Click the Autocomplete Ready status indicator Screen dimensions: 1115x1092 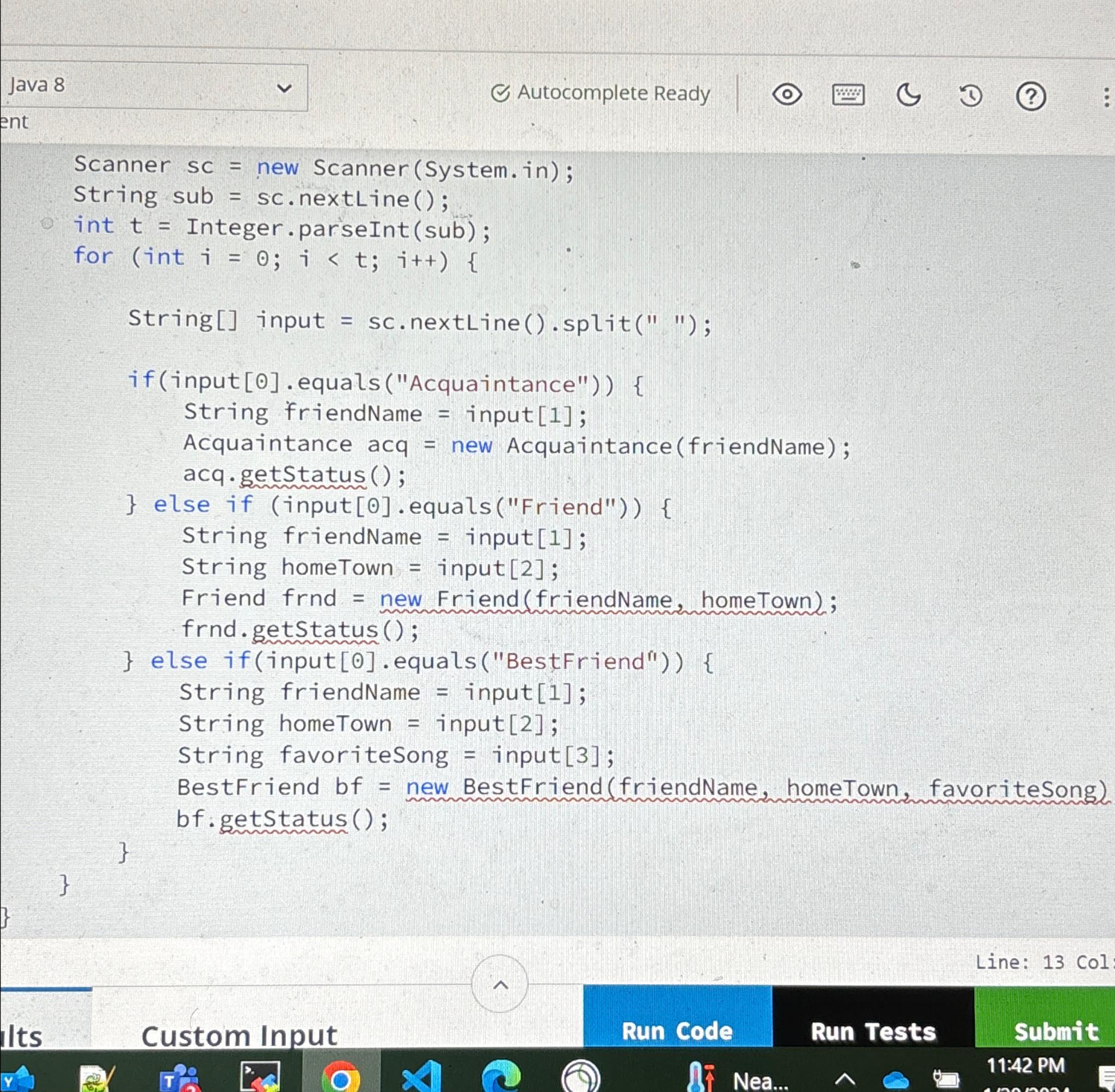601,93
